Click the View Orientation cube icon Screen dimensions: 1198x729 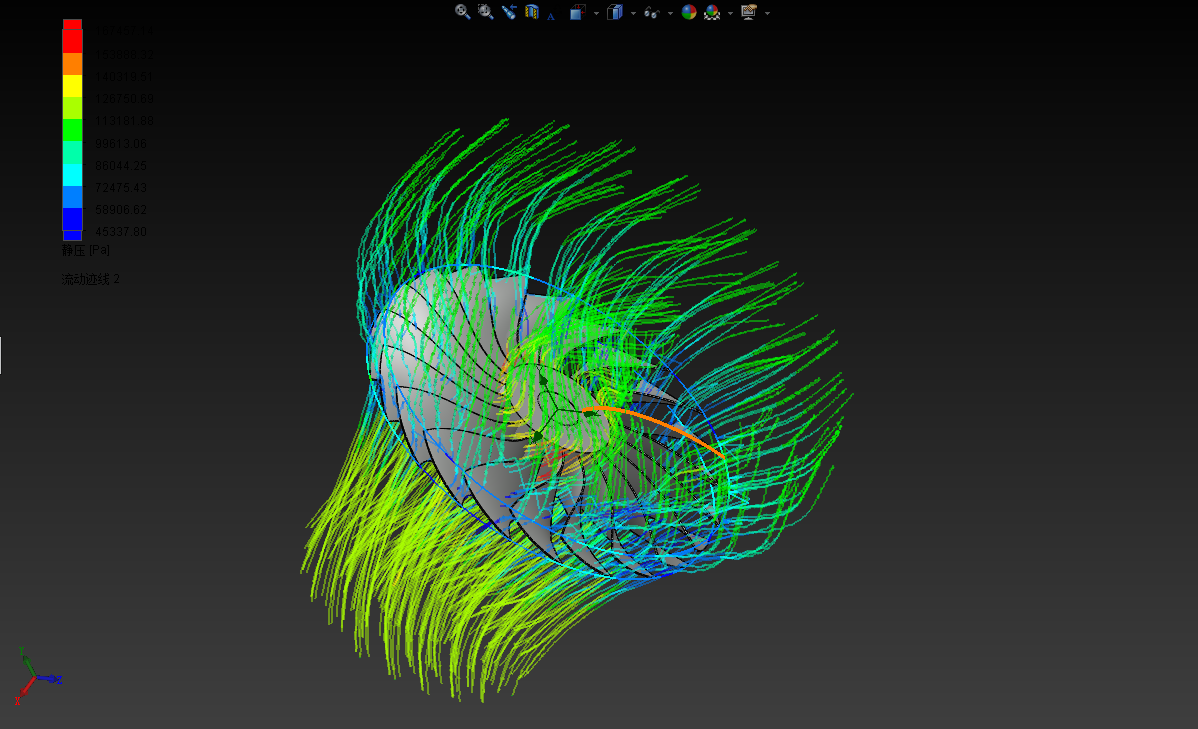(578, 11)
